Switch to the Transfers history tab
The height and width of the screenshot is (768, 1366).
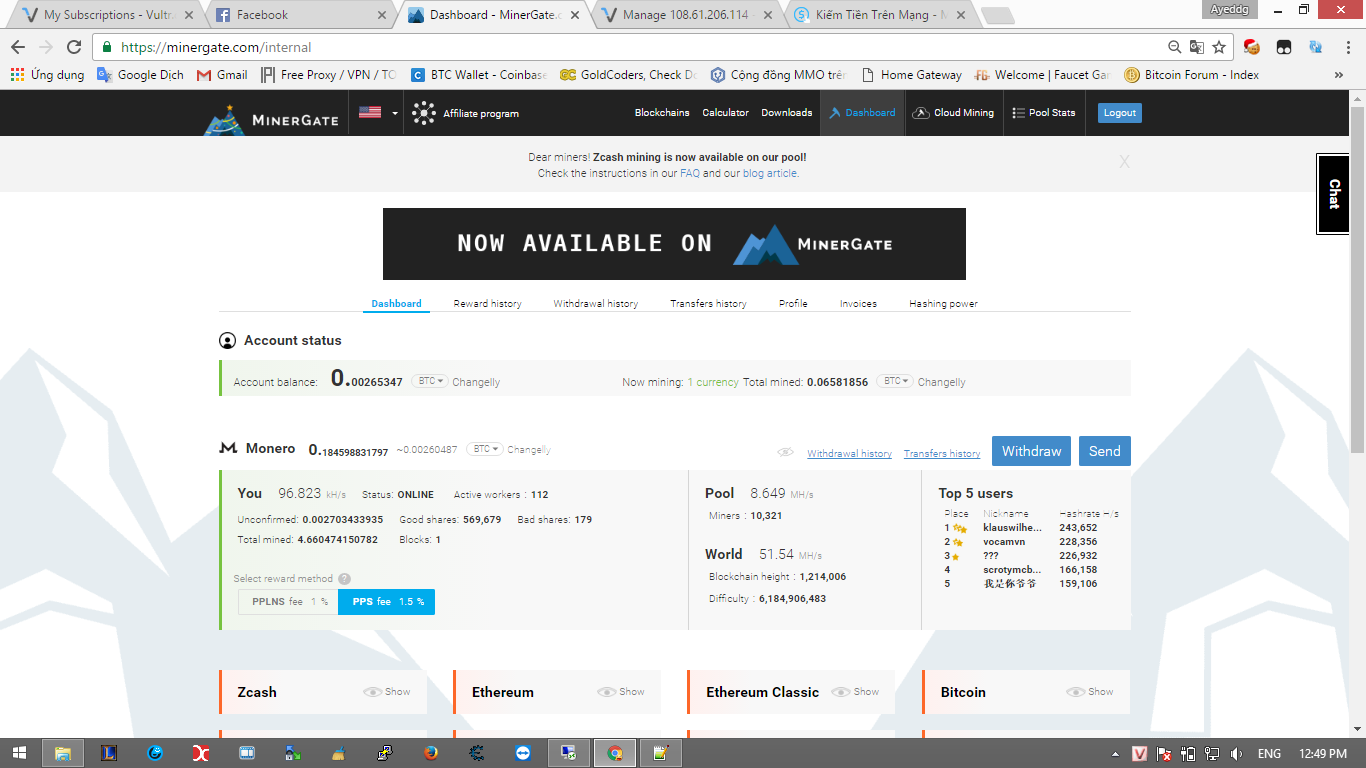(708, 304)
